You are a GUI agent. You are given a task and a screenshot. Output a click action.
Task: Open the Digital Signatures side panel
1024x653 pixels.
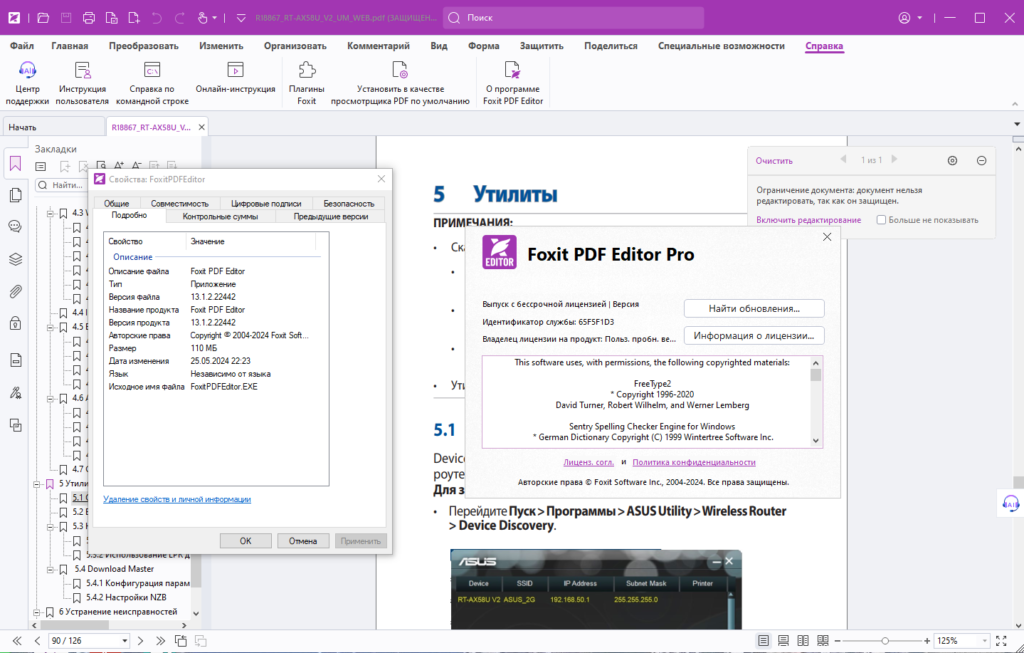click(x=16, y=393)
